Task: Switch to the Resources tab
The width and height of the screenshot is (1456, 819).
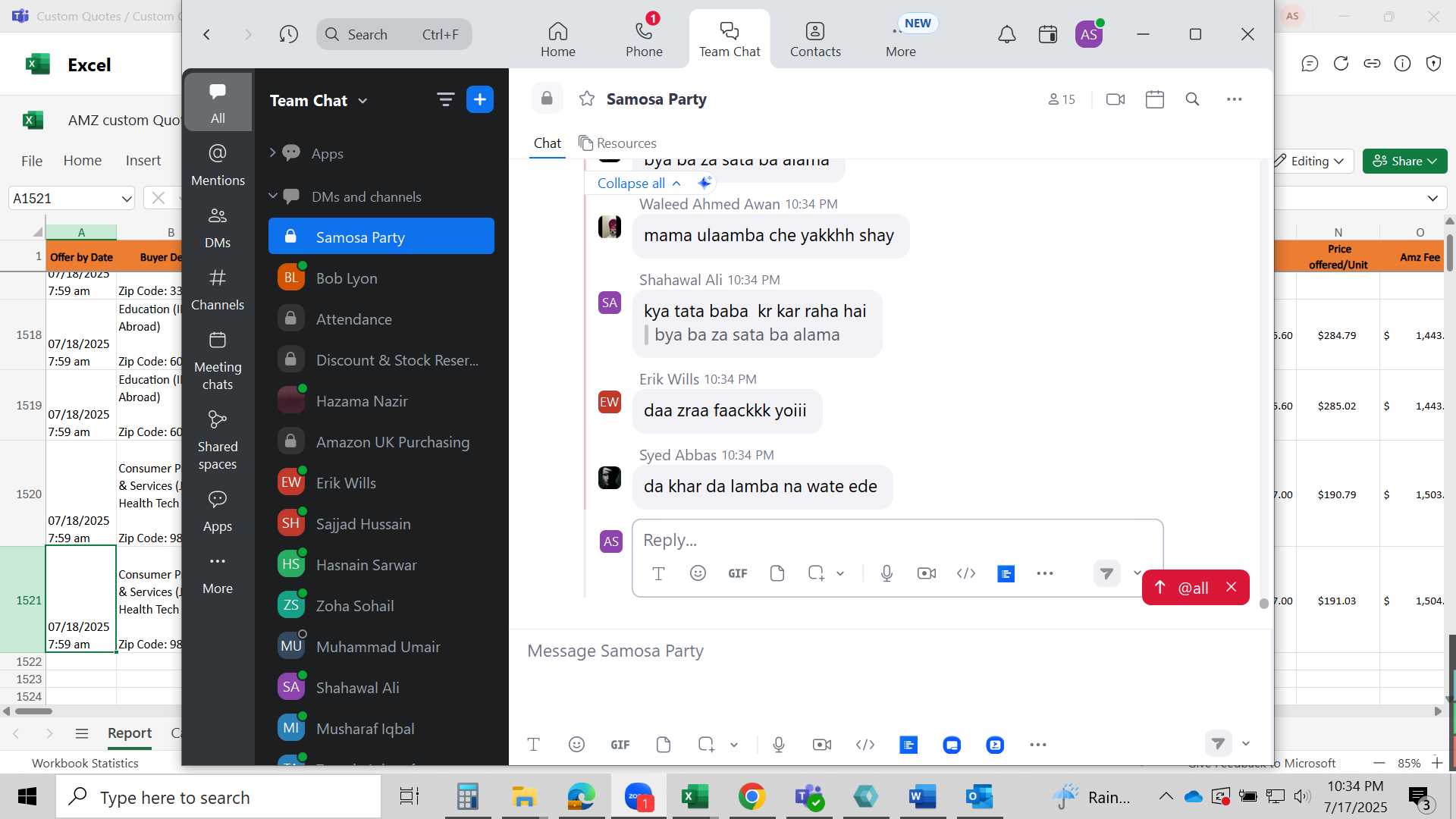Action: (x=617, y=143)
